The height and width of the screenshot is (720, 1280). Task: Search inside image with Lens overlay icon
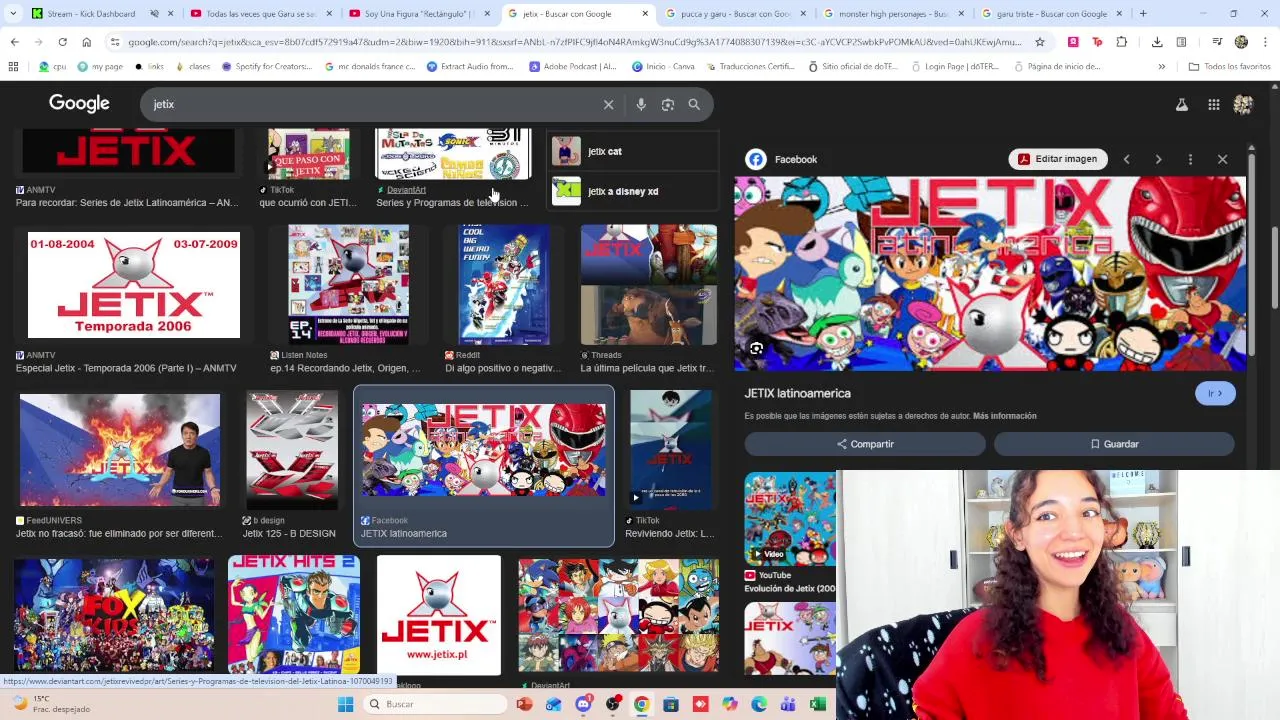coord(757,349)
